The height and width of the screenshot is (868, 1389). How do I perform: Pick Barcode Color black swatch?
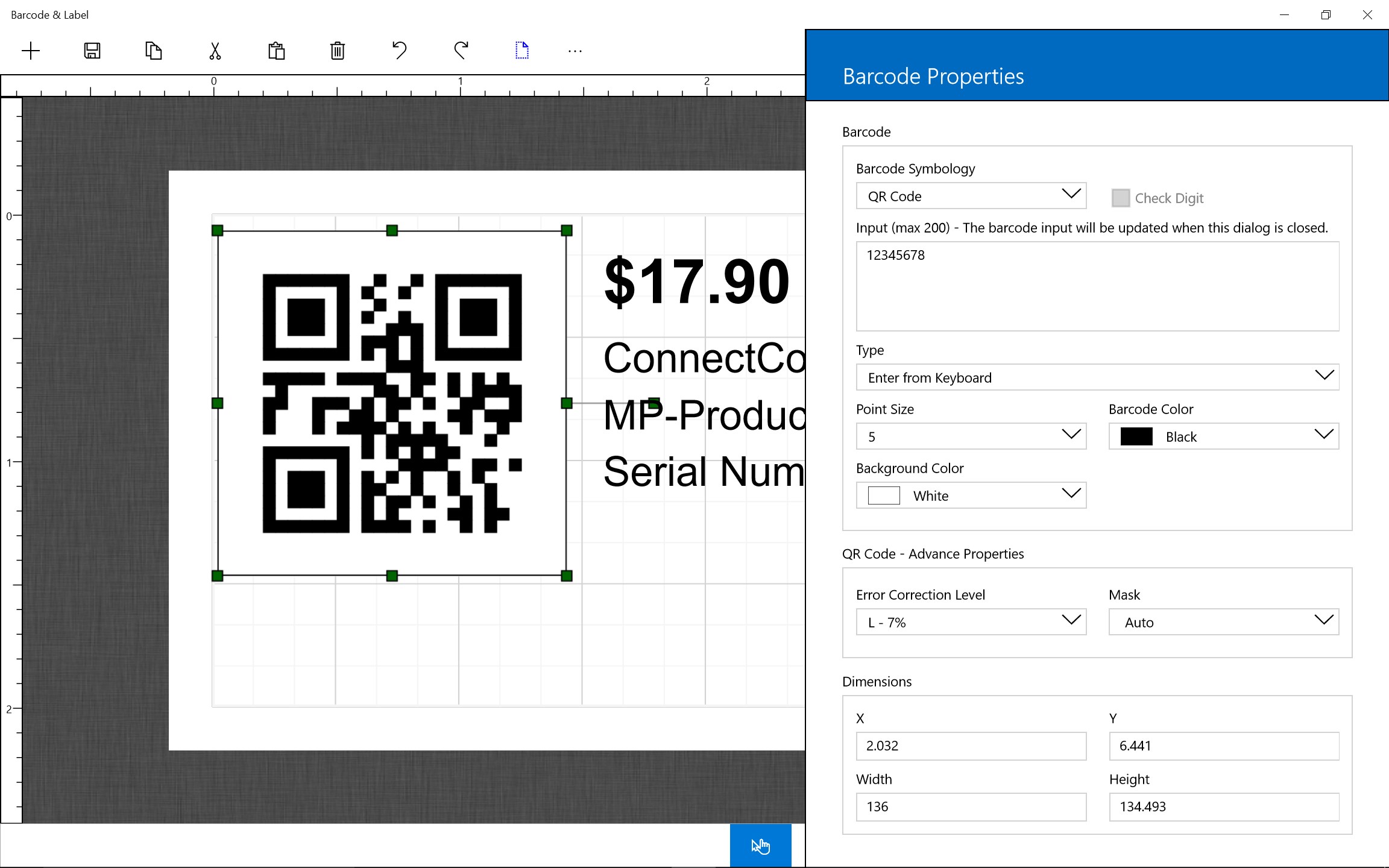(1136, 436)
